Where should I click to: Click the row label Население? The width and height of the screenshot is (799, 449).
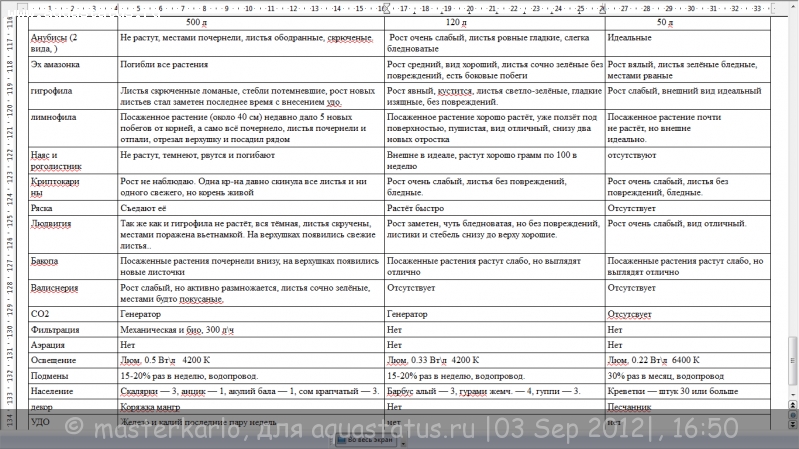coord(52,391)
